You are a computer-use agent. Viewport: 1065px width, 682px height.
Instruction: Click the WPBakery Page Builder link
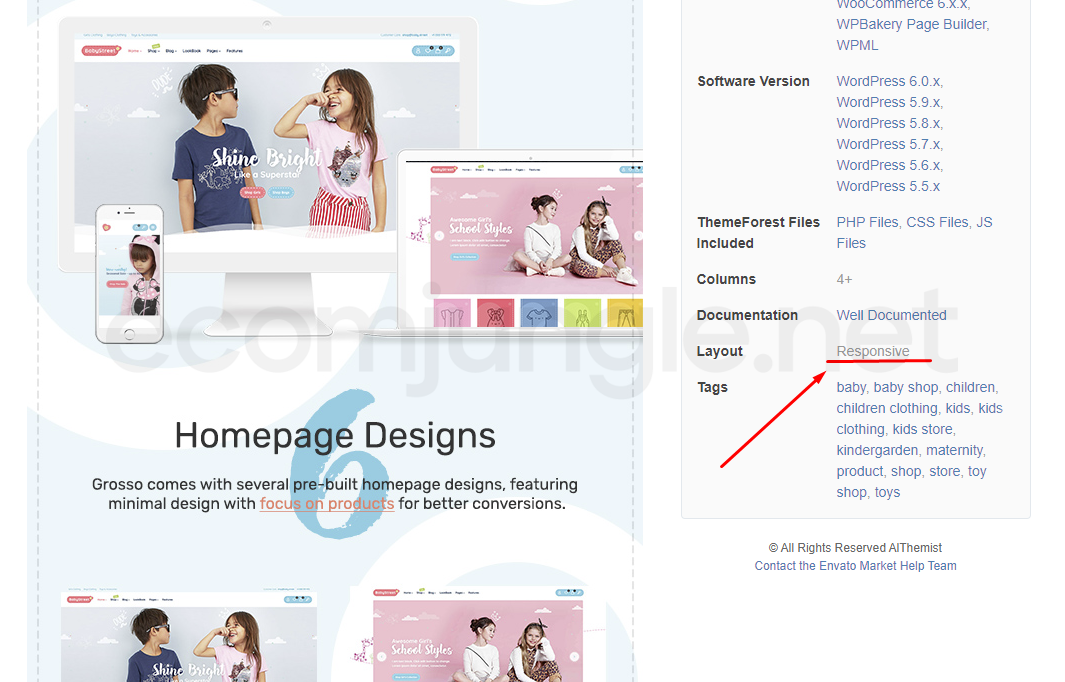(911, 24)
